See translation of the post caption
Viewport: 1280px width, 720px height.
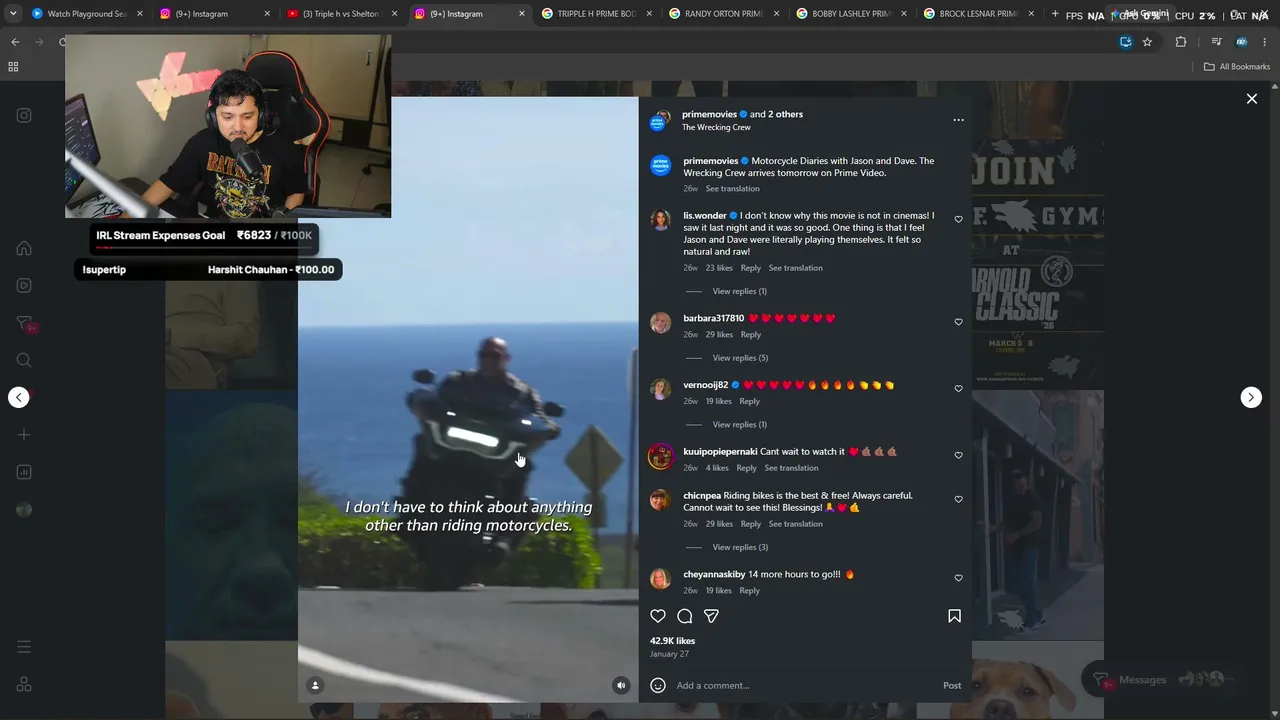733,189
